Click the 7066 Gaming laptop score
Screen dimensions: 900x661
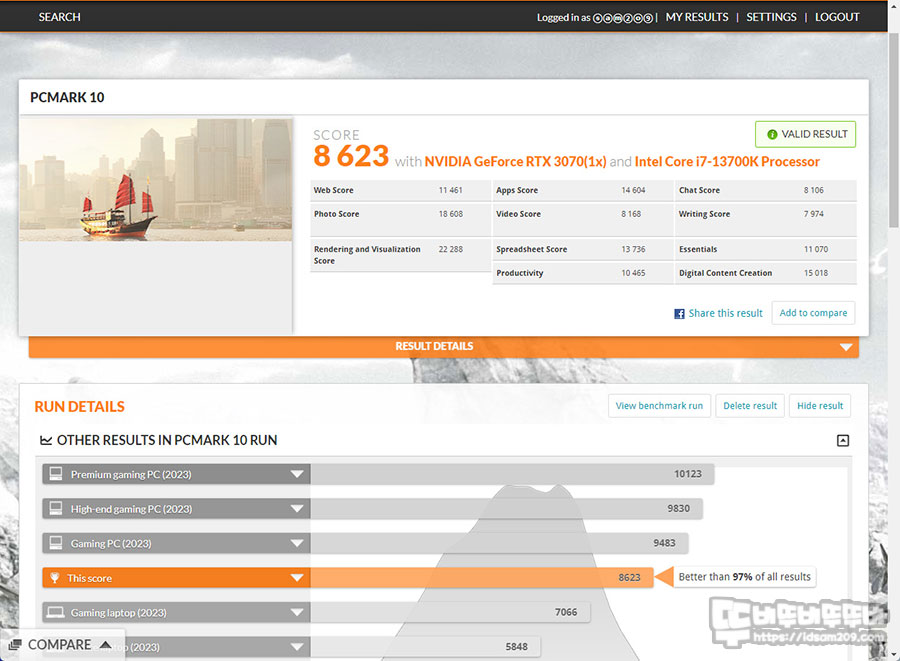(x=565, y=612)
